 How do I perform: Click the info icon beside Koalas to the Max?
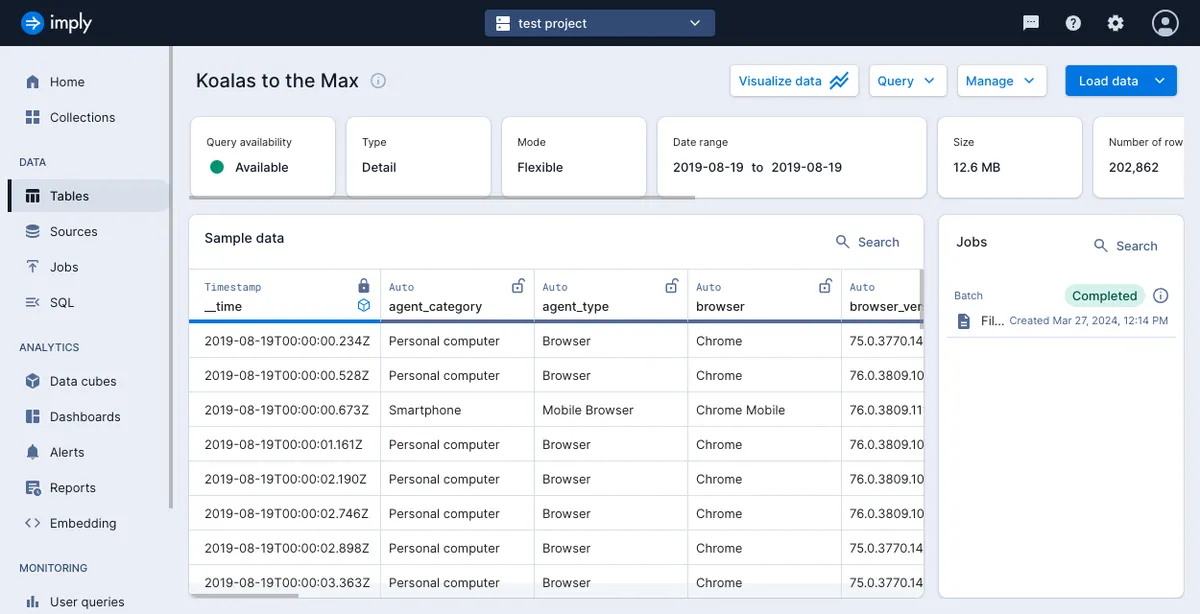[378, 81]
